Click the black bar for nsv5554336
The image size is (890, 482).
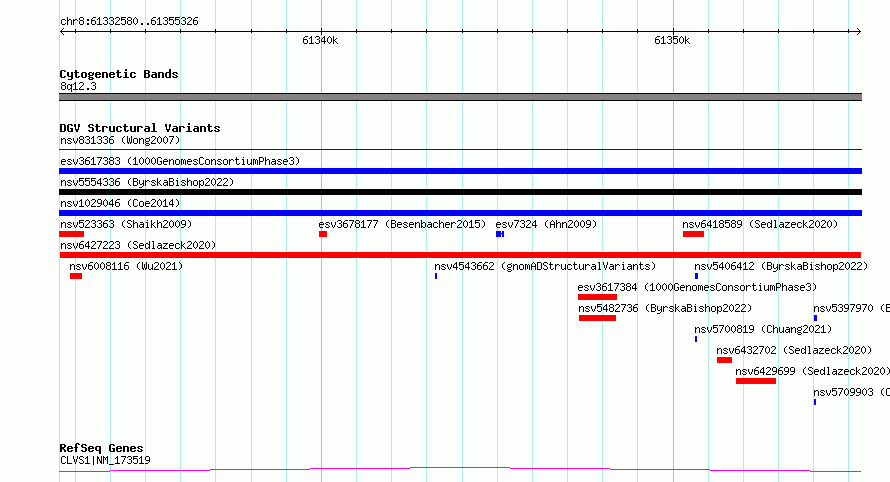[460, 192]
